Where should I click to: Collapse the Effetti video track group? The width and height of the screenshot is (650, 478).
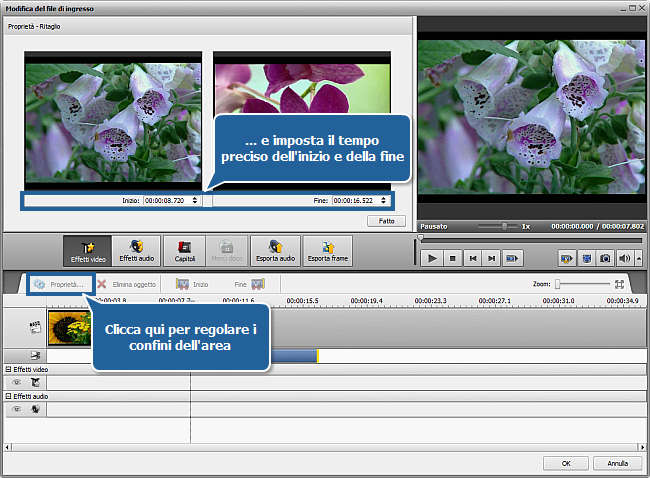tap(8, 369)
